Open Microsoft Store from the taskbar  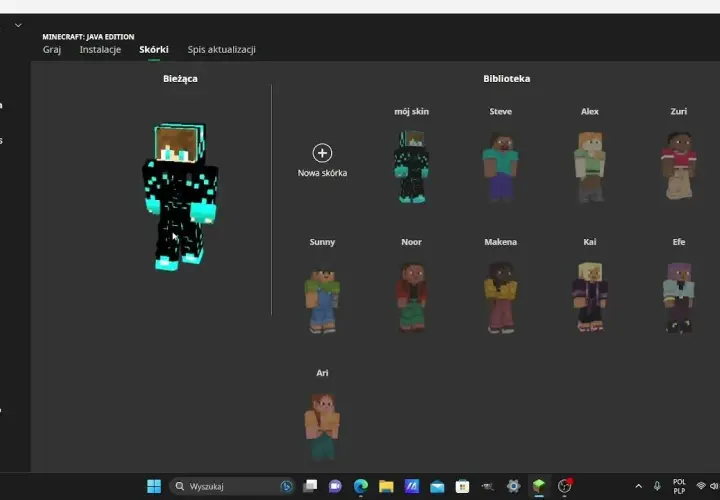[462, 486]
